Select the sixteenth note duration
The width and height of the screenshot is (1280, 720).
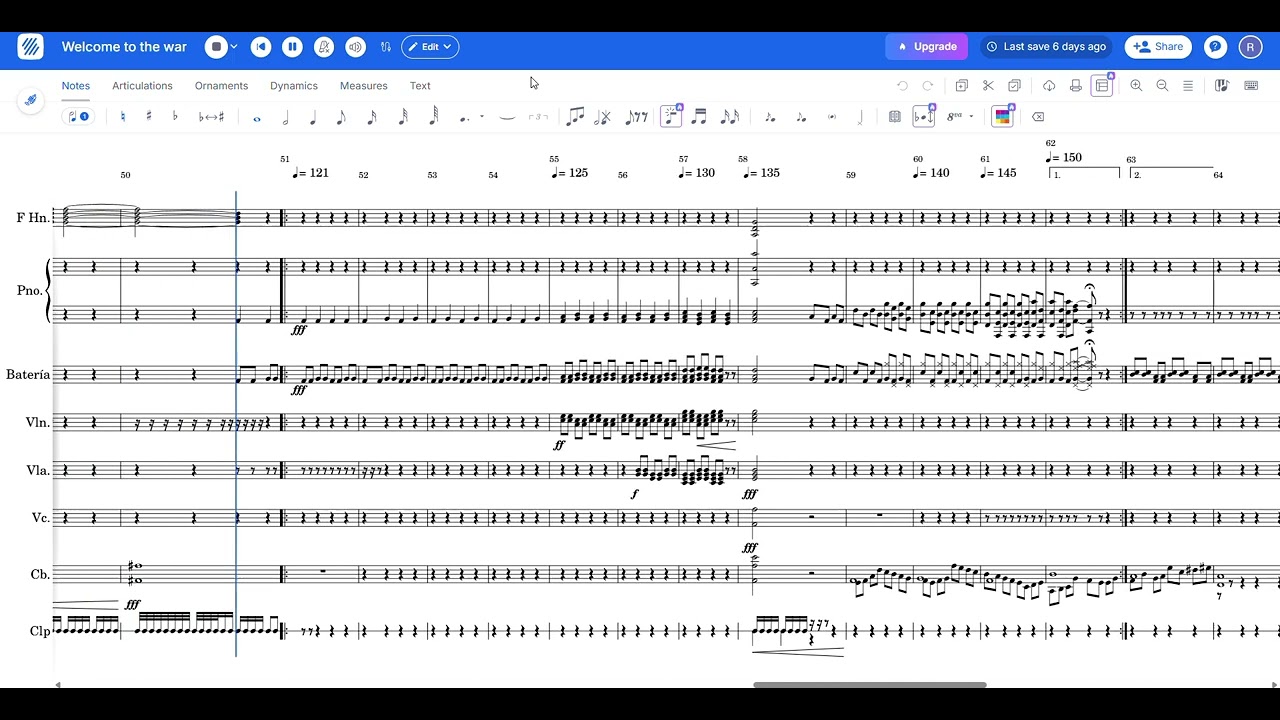point(372,118)
